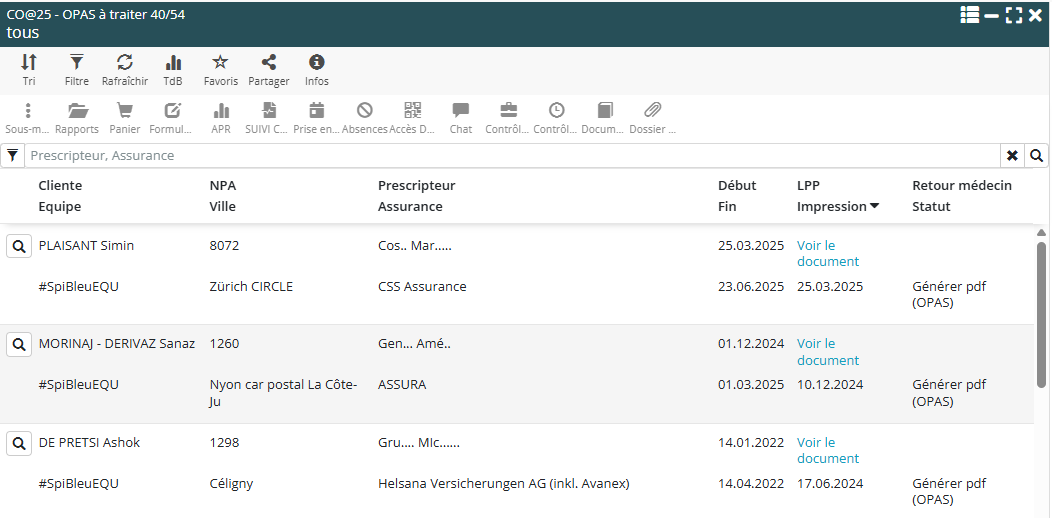Switch list view mode in title bar
This screenshot has height=518, width=1052.
click(969, 15)
